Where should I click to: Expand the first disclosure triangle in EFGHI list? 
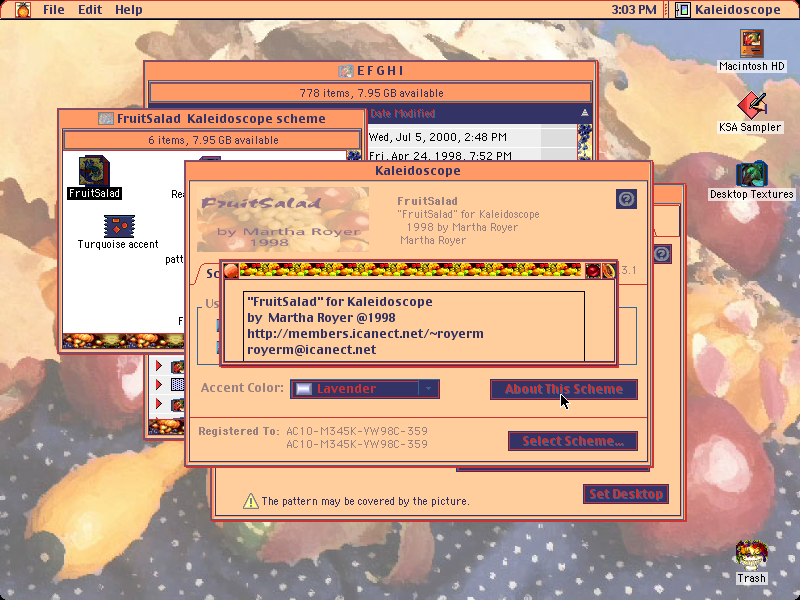(159, 366)
